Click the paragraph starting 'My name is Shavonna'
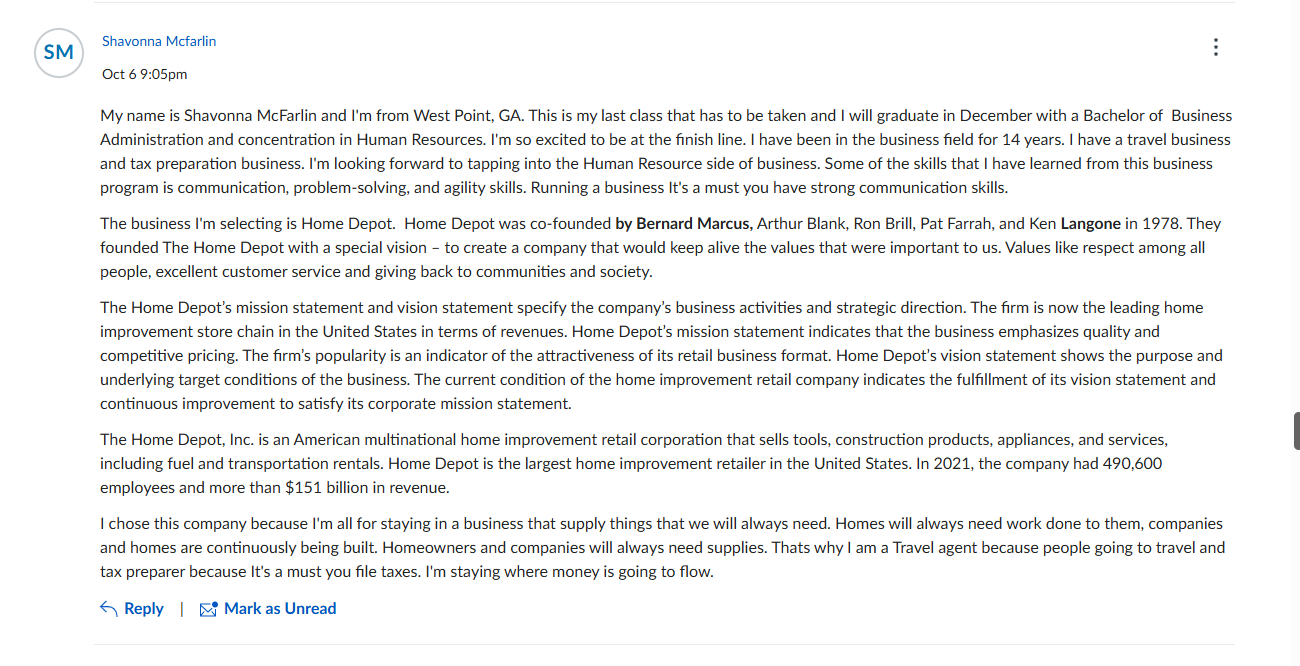 pyautogui.click(x=666, y=151)
